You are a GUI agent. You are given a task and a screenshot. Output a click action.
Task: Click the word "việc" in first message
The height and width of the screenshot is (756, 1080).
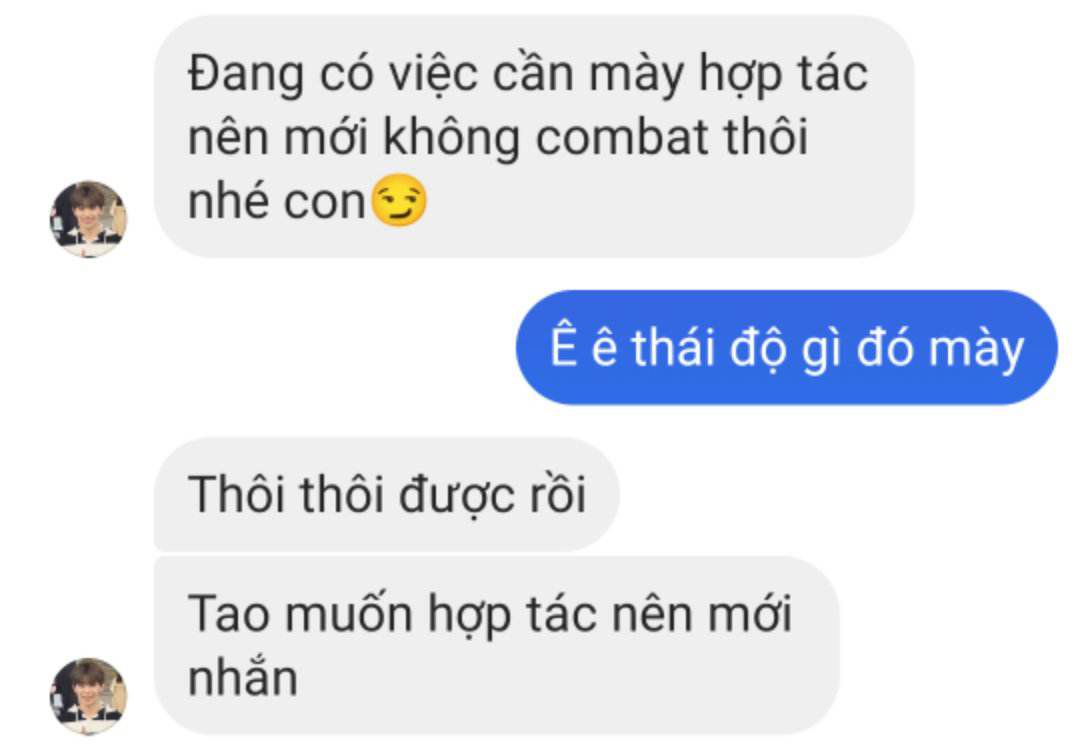coord(433,72)
